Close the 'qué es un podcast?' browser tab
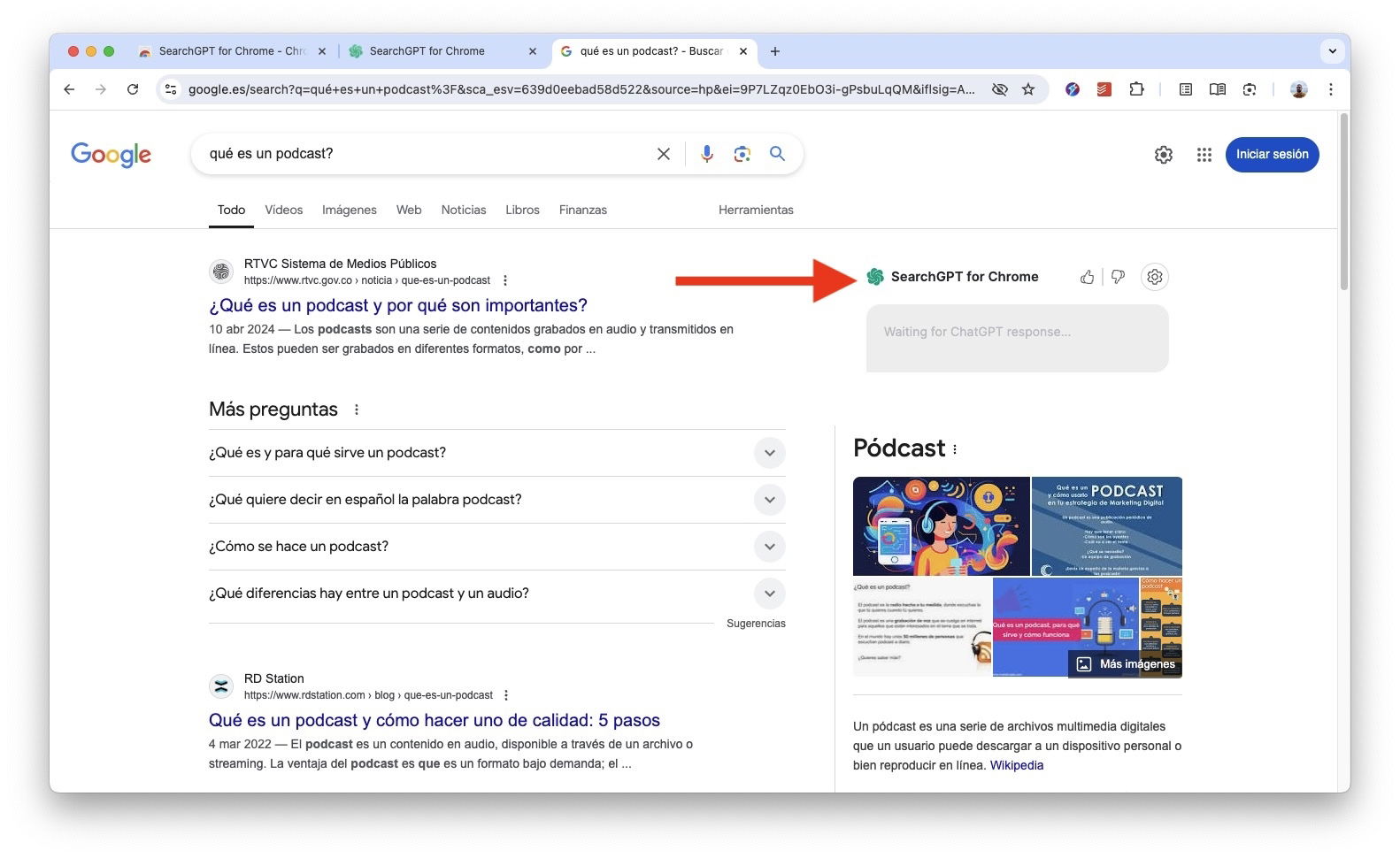The width and height of the screenshot is (1400, 858). click(743, 51)
